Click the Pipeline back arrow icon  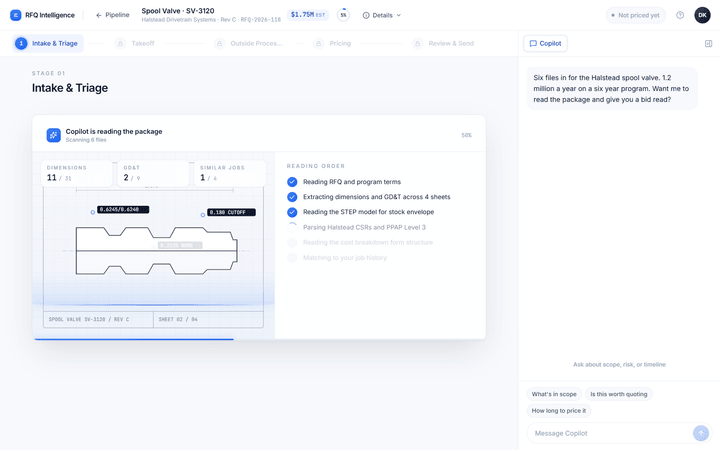(99, 15)
